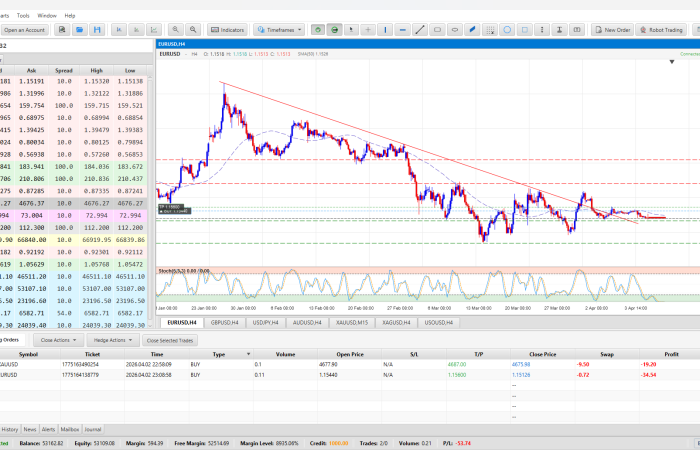Toggle the second green arrow toolbar button
The image size is (700, 450).
tap(334, 30)
